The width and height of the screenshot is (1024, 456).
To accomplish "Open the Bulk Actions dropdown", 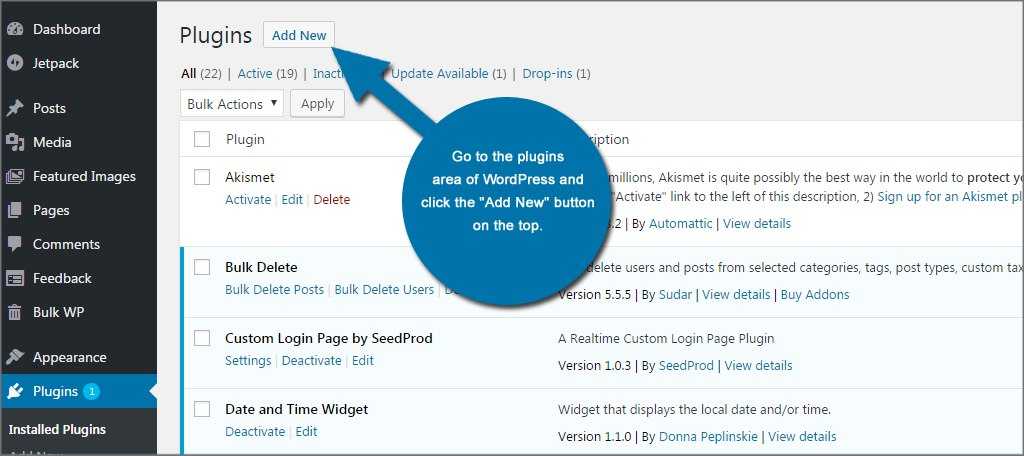I will pyautogui.click(x=232, y=104).
